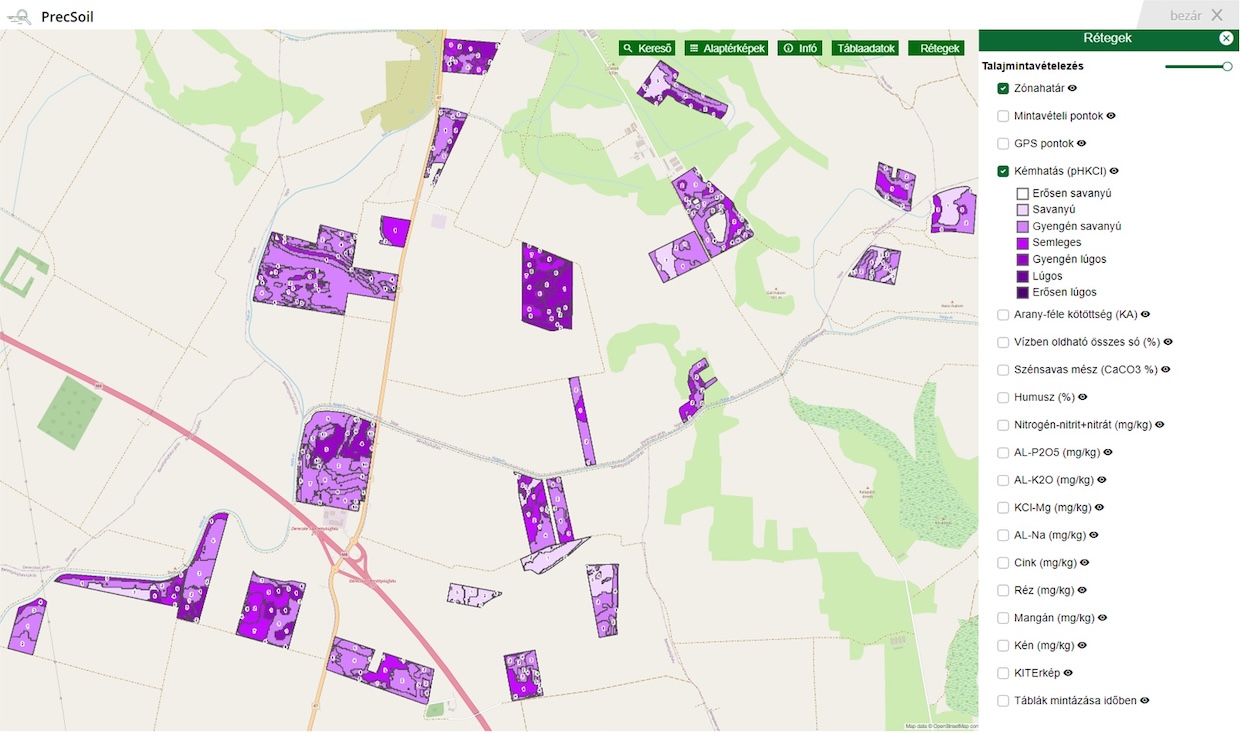Close the Rétegek panel with the X icon
The width and height of the screenshot is (1240, 733).
click(x=1226, y=39)
